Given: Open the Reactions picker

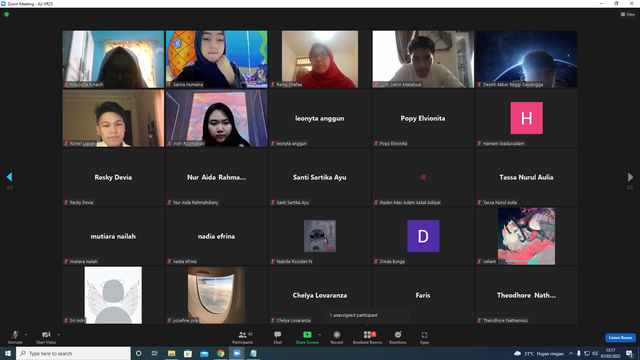Looking at the screenshot, I should click(x=398, y=337).
